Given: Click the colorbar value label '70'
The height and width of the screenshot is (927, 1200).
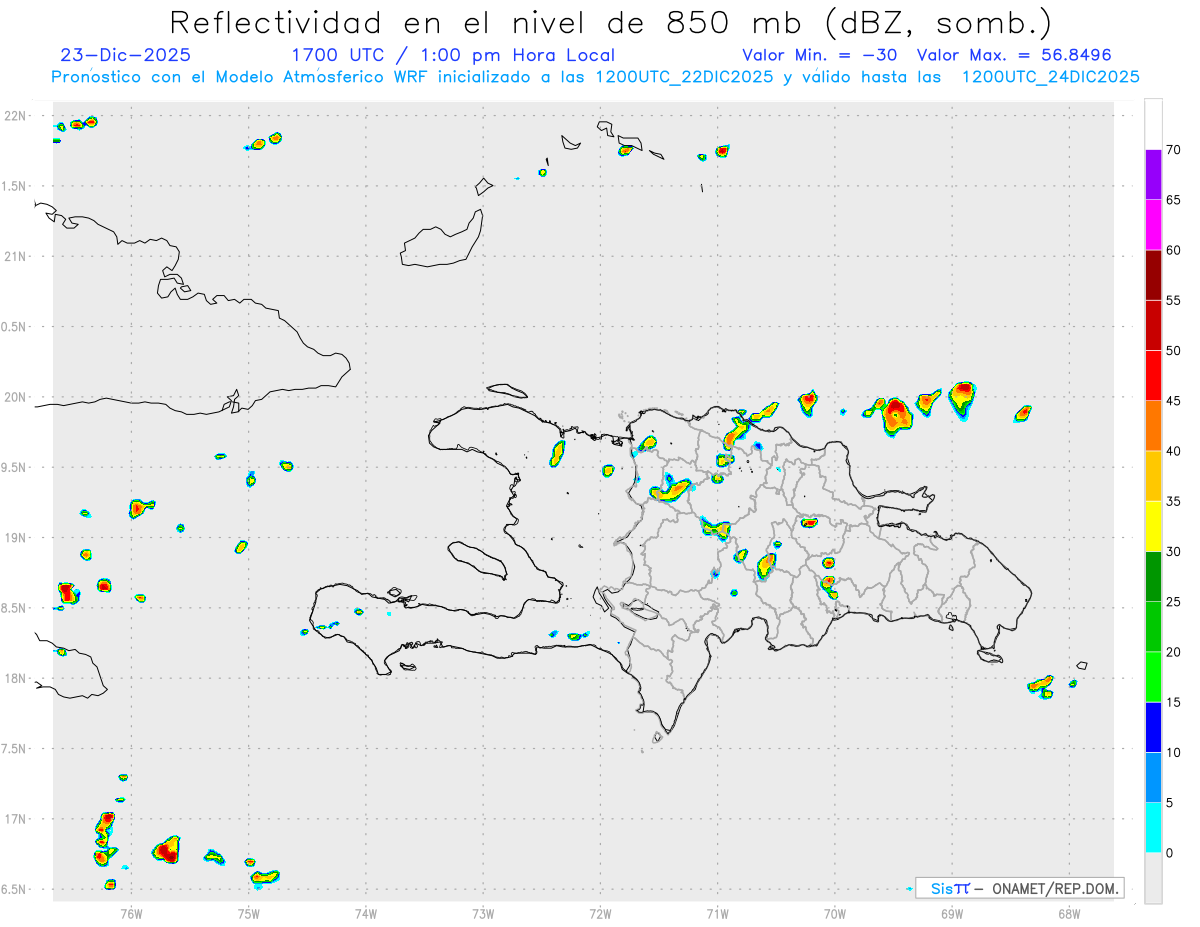Looking at the screenshot, I should click(1174, 150).
